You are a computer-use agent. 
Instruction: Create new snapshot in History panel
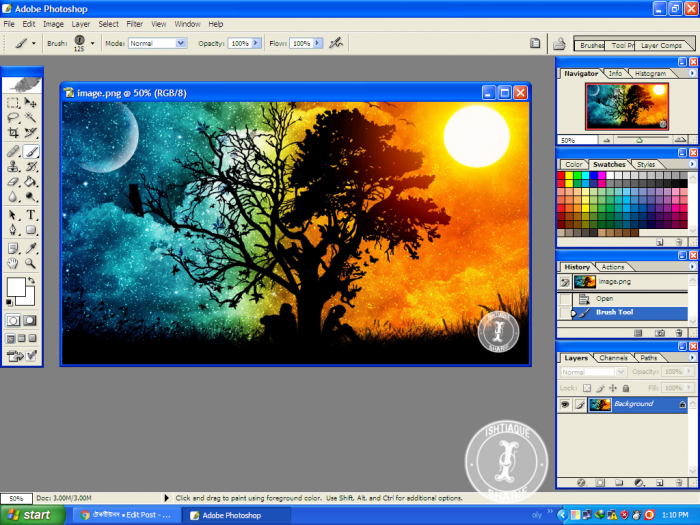tap(660, 333)
